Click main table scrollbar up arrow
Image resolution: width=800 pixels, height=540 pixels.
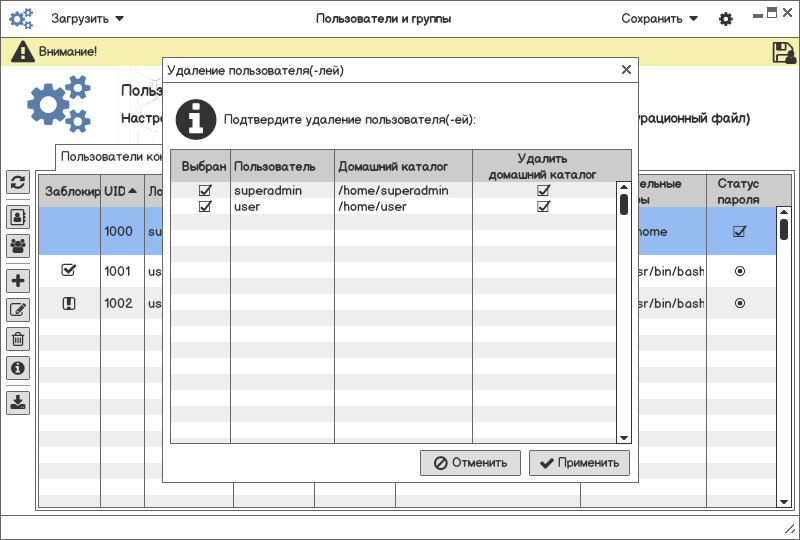tap(784, 212)
